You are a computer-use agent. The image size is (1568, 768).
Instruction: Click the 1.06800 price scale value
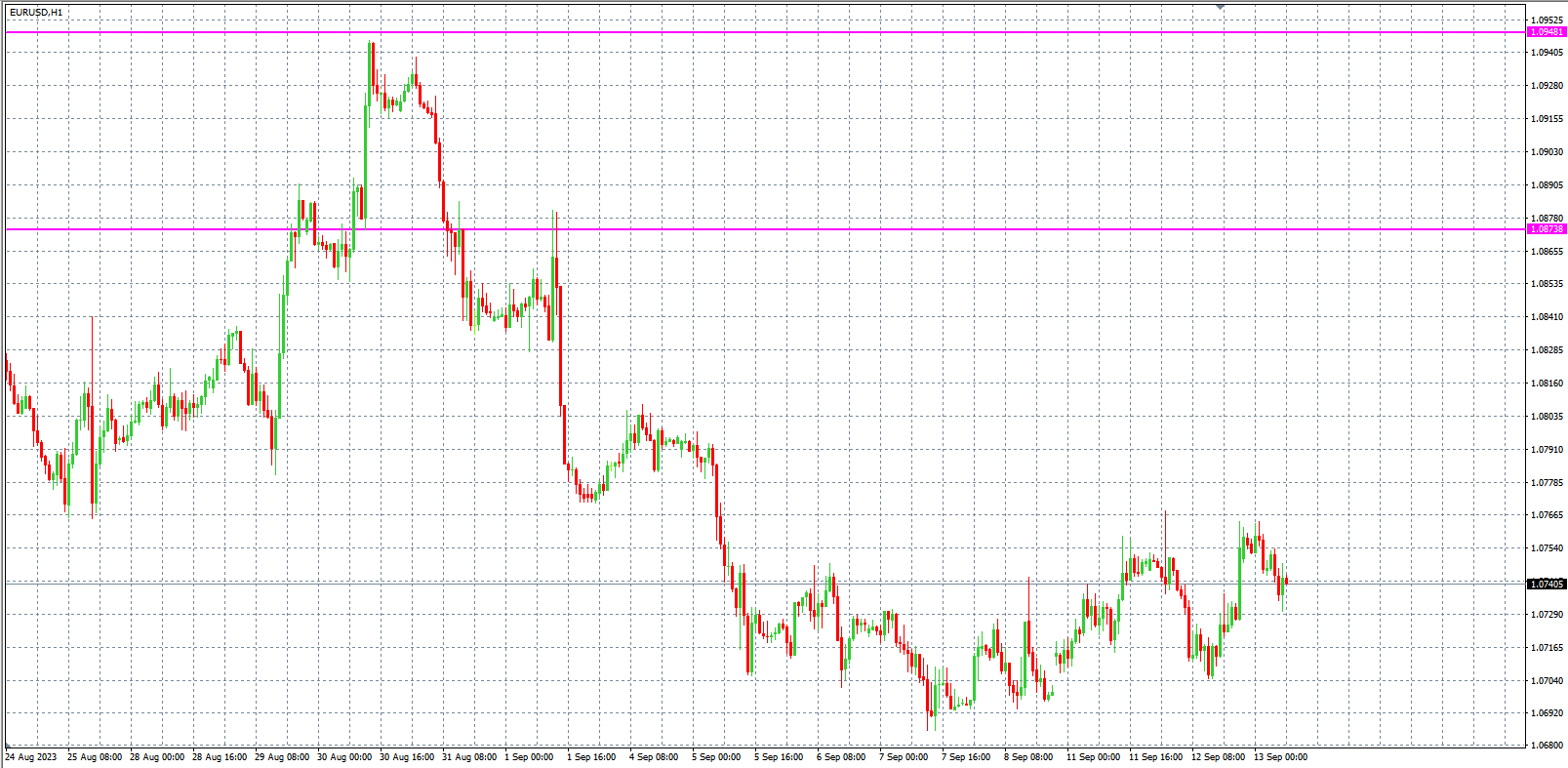click(x=1547, y=746)
